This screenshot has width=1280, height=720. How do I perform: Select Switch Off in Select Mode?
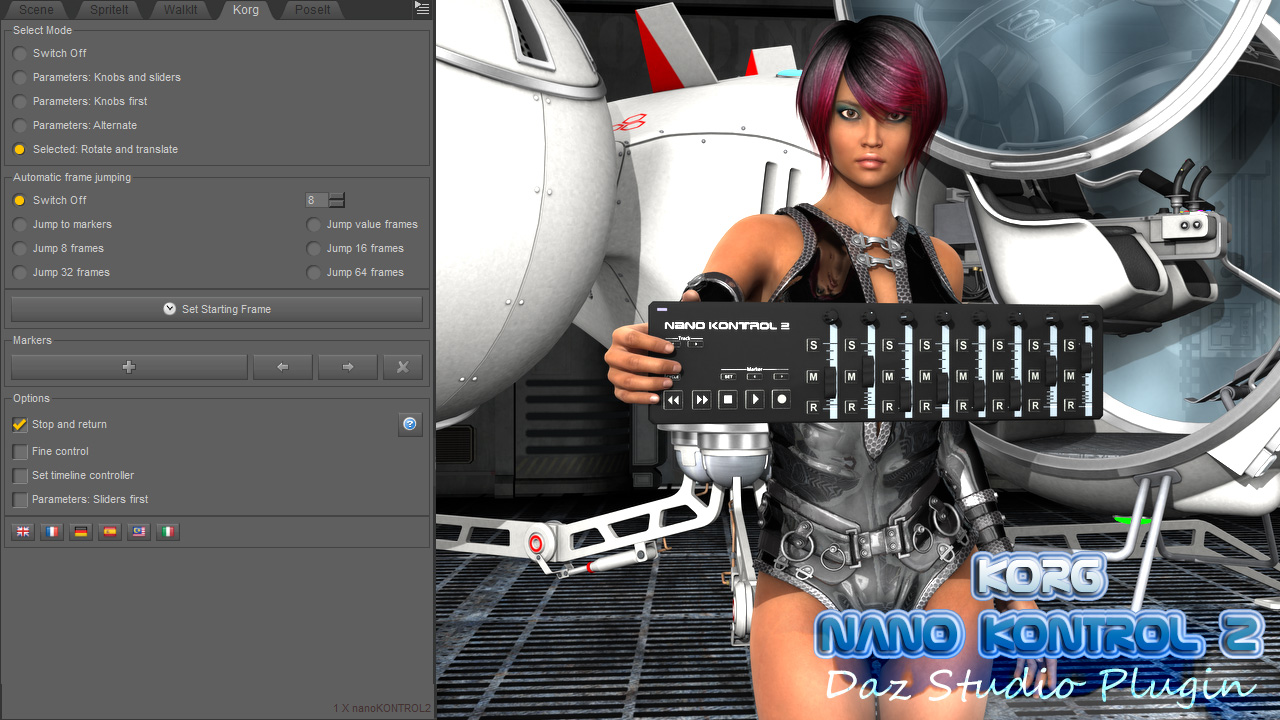(50, 53)
